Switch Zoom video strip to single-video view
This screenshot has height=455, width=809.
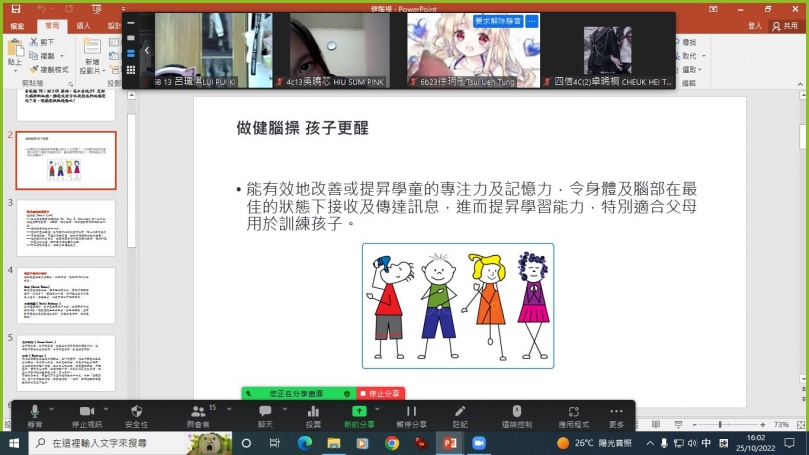(131, 38)
